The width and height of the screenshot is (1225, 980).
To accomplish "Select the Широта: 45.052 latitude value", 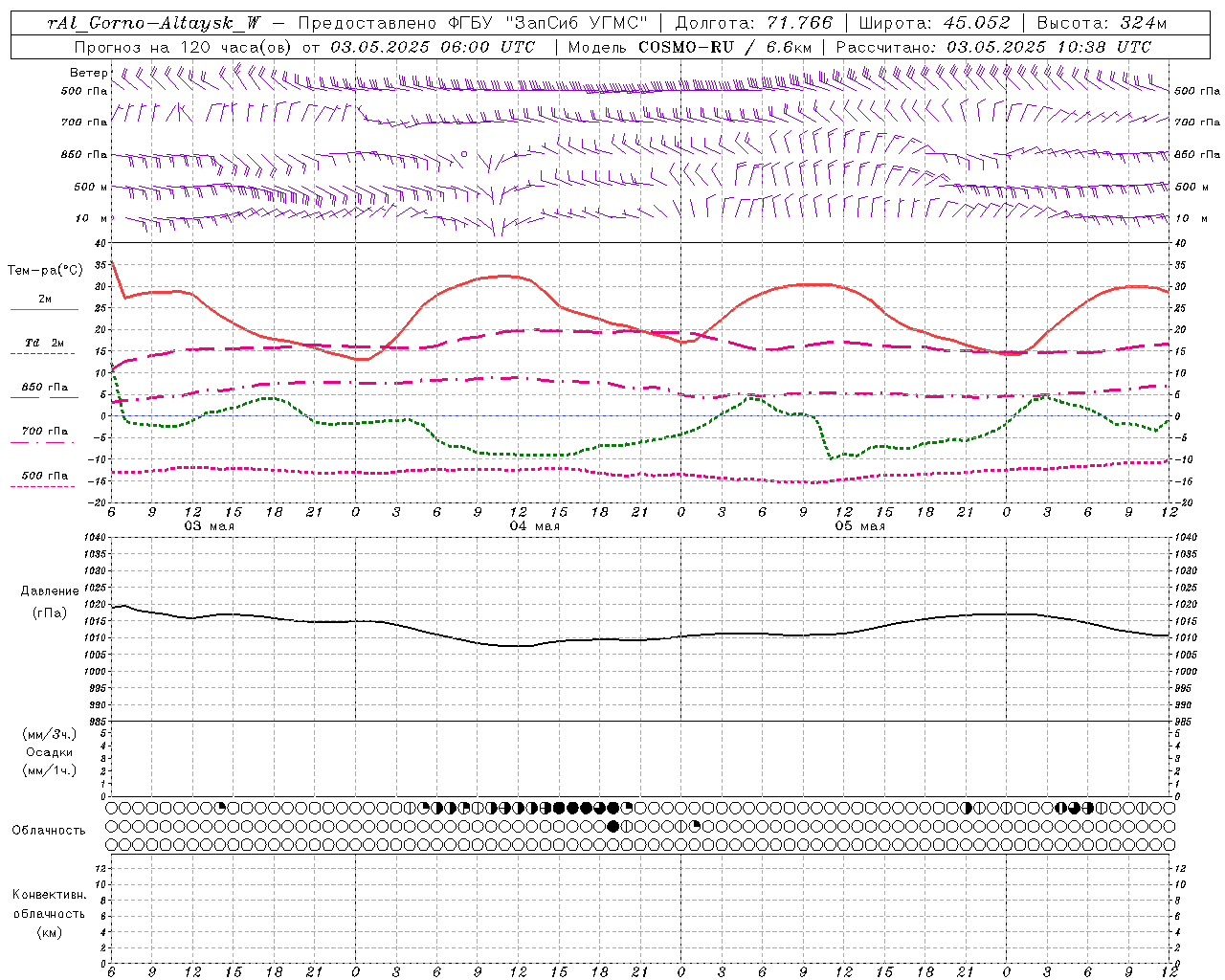I will (934, 23).
